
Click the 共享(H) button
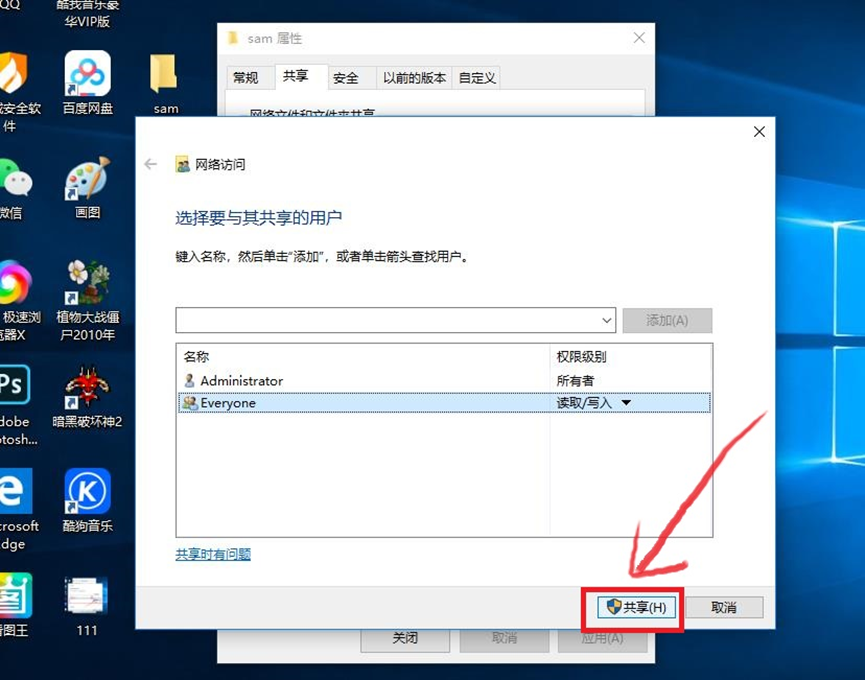point(637,607)
